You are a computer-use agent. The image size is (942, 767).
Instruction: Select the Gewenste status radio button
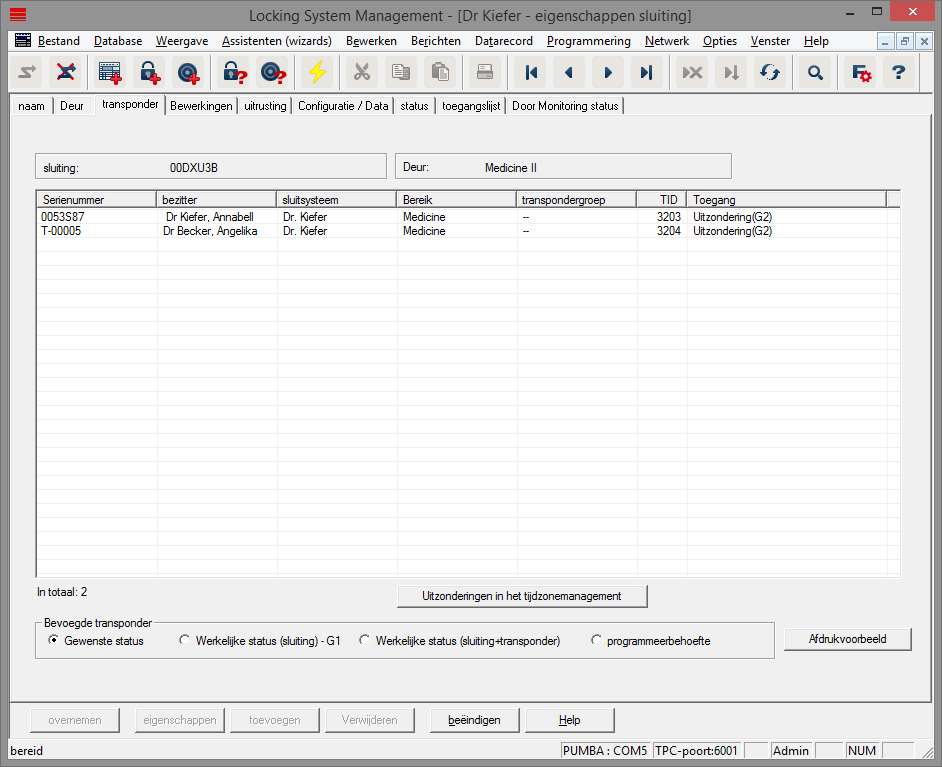(x=54, y=641)
